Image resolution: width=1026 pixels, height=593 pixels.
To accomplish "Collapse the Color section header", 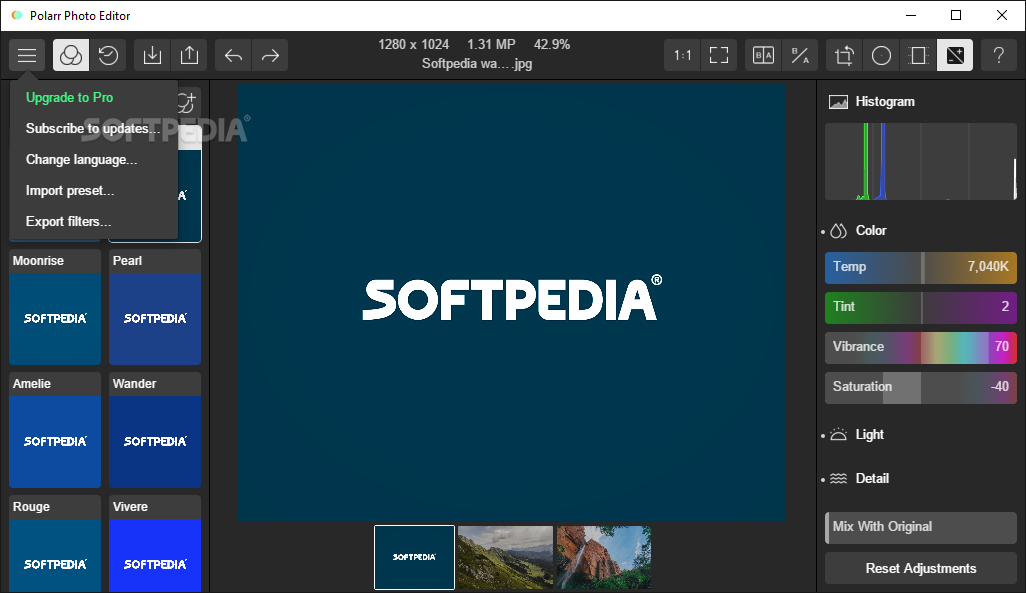I will click(x=871, y=230).
